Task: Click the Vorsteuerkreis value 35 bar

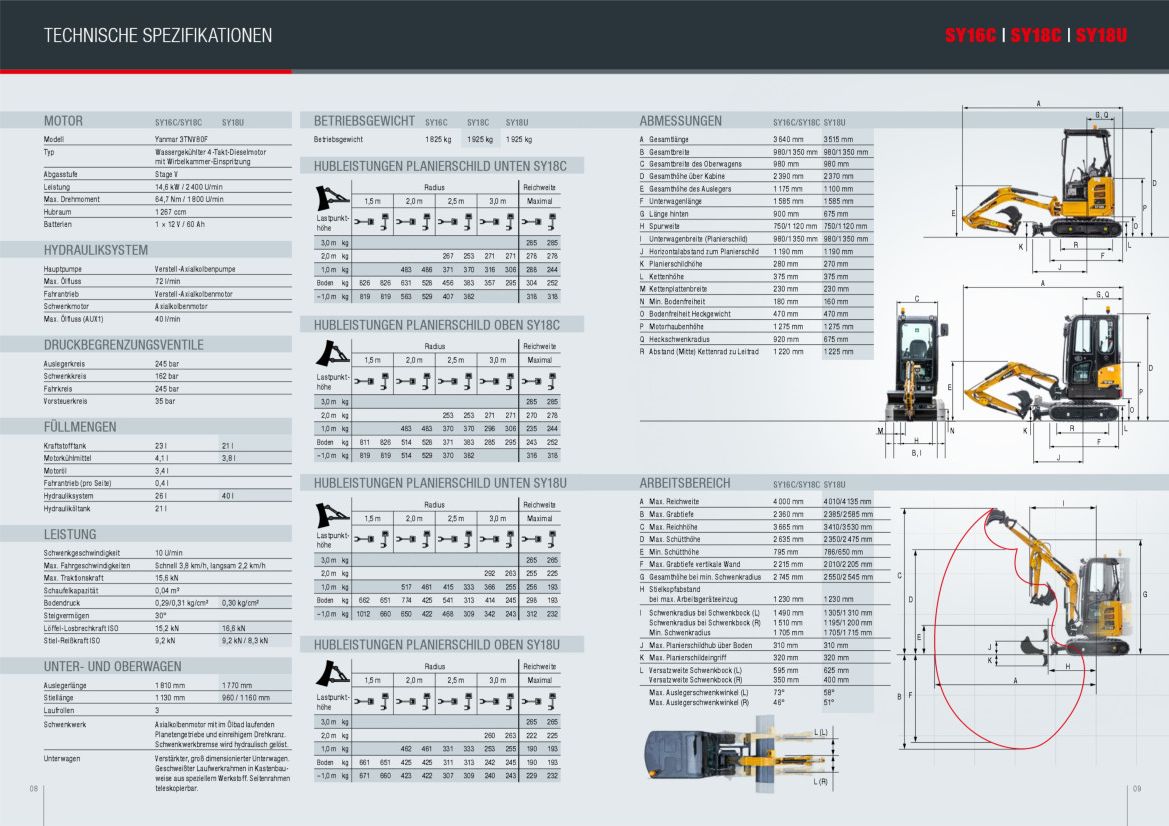Action: tap(165, 401)
